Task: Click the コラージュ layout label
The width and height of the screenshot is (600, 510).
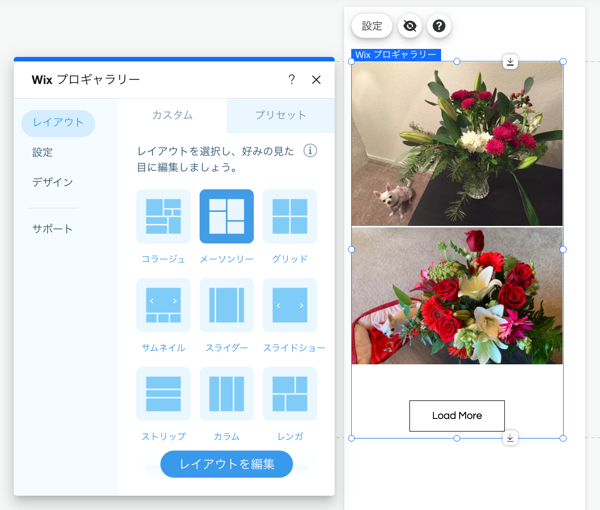Action: (163, 259)
